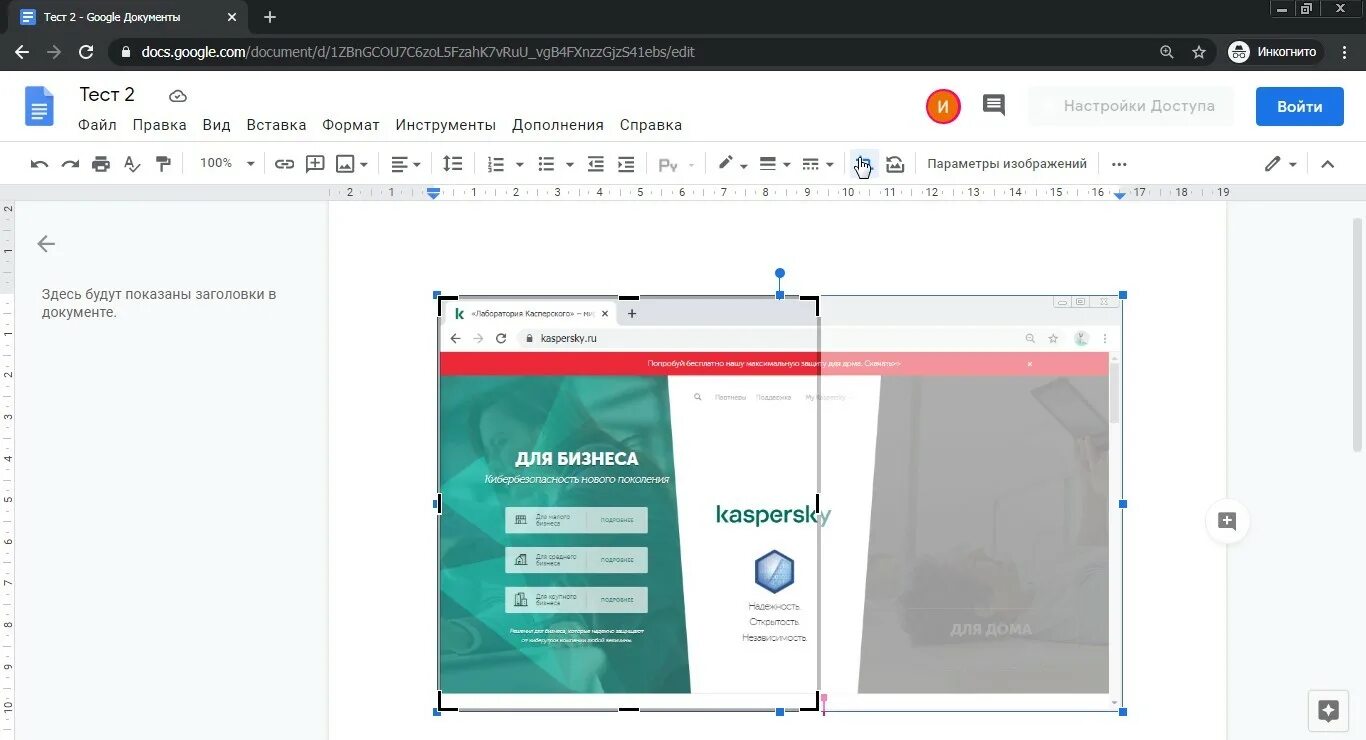Open the text alignment dropdown

[405, 164]
